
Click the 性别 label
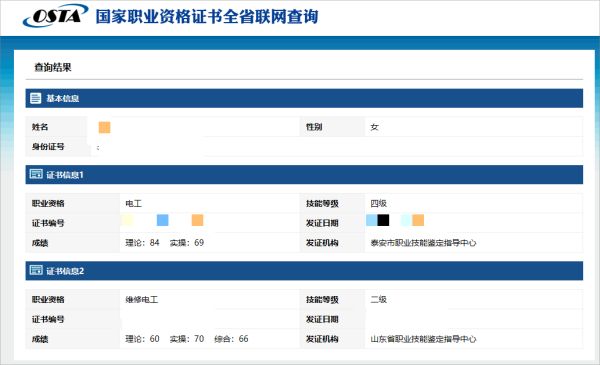pos(314,127)
